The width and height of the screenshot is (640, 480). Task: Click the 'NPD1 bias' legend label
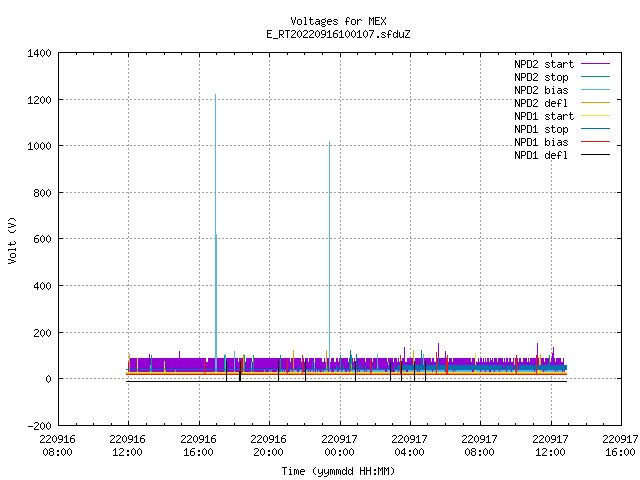[x=541, y=142]
